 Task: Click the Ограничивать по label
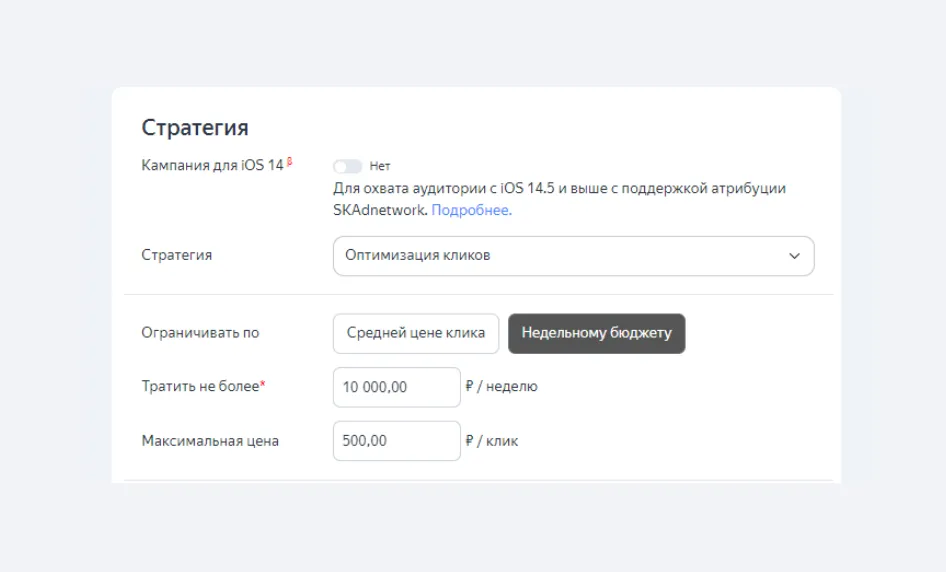point(200,332)
